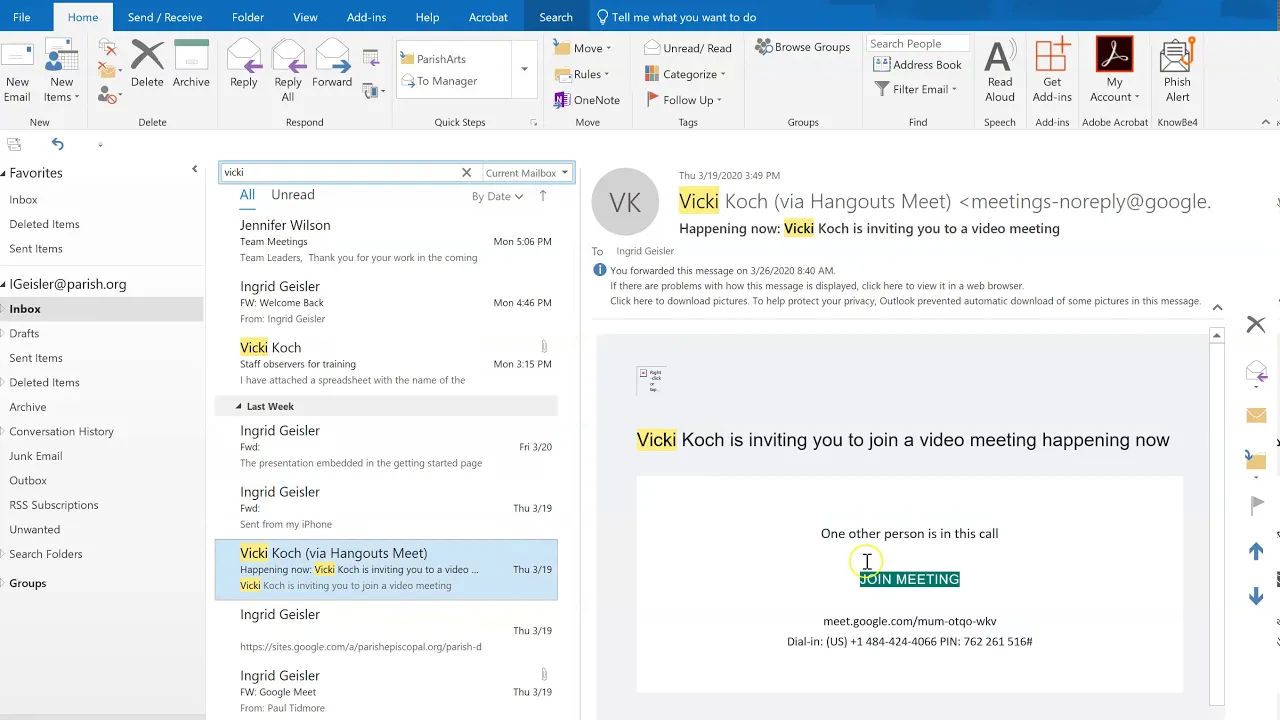
Task: Select the Drafts folder
Action: pos(24,333)
